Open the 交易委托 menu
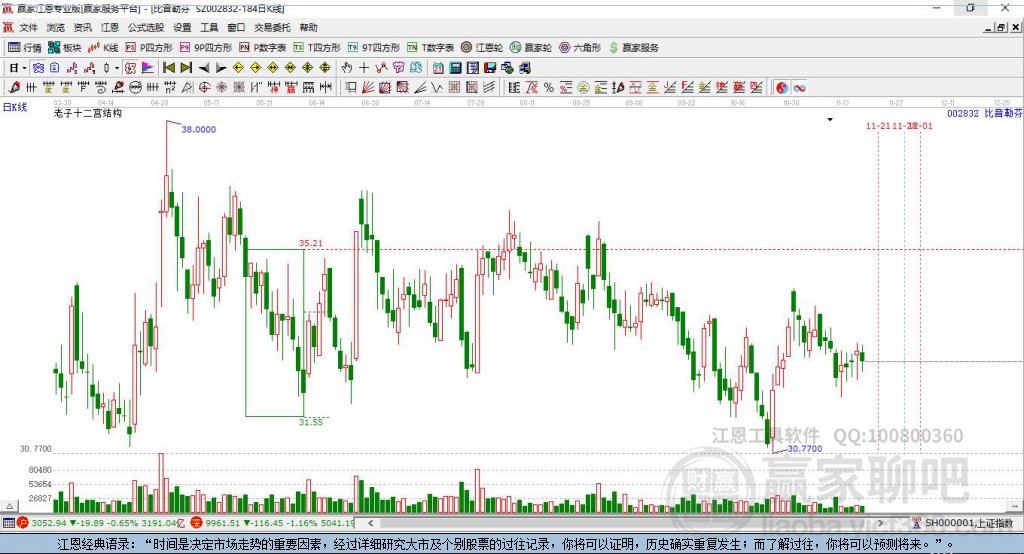The height and width of the screenshot is (554, 1024). pyautogui.click(x=272, y=27)
